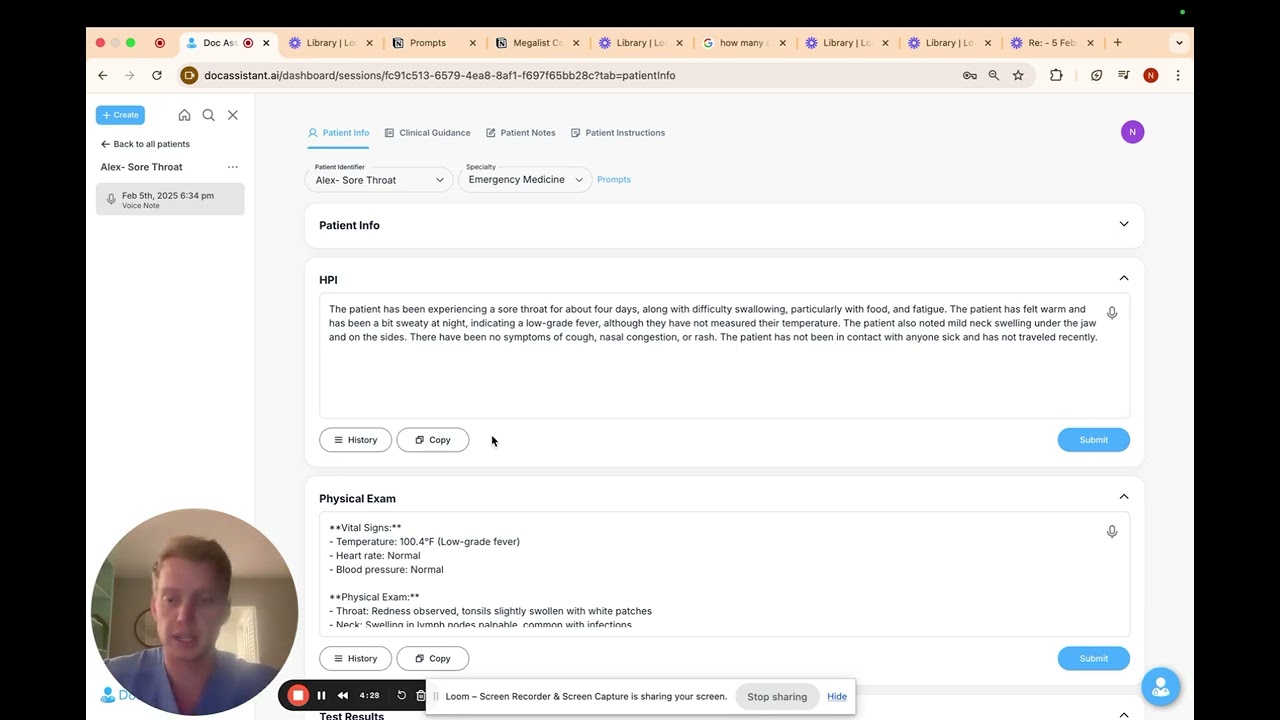This screenshot has width=1280, height=720.
Task: Pause the Loom recording
Action: tap(321, 696)
